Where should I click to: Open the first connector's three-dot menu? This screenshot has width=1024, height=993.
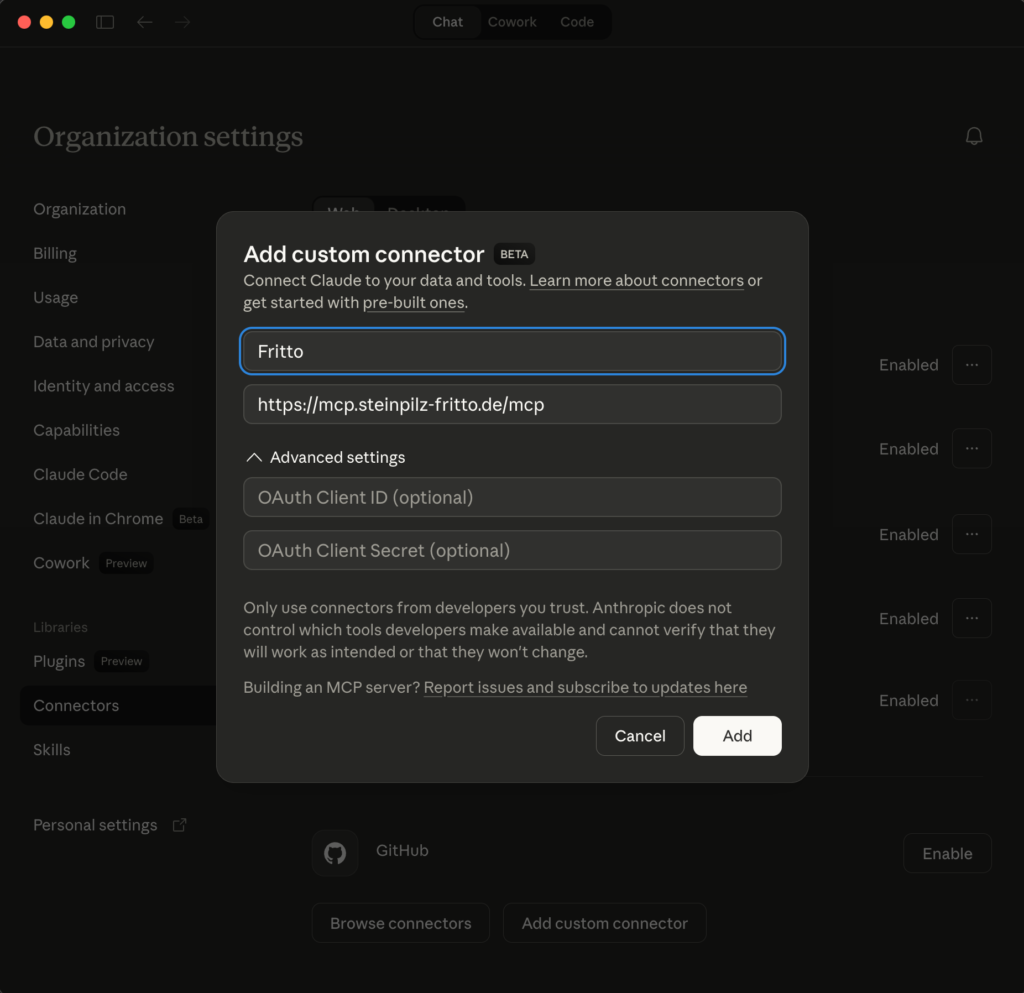pyautogui.click(x=971, y=365)
